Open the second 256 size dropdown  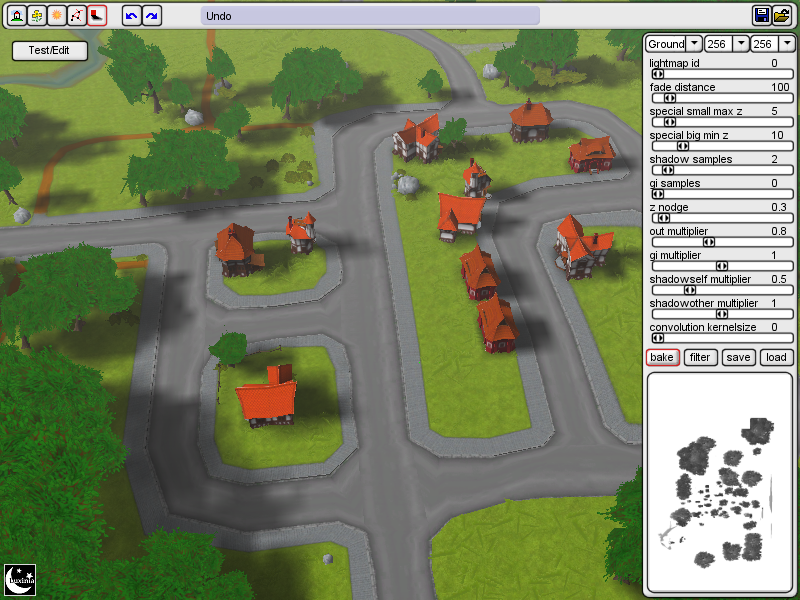coord(787,44)
